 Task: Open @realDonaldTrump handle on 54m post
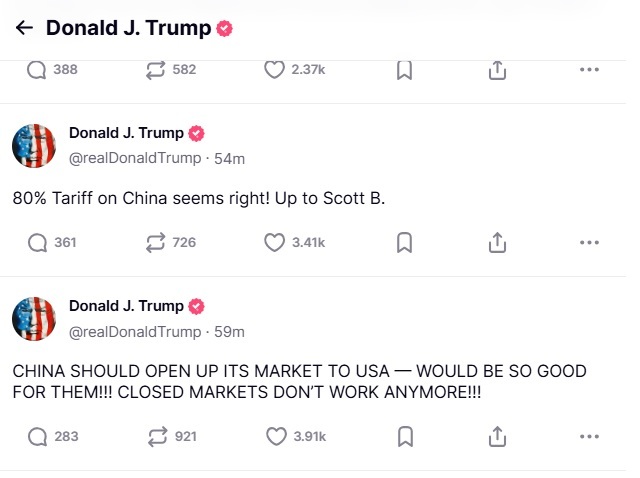click(x=134, y=158)
